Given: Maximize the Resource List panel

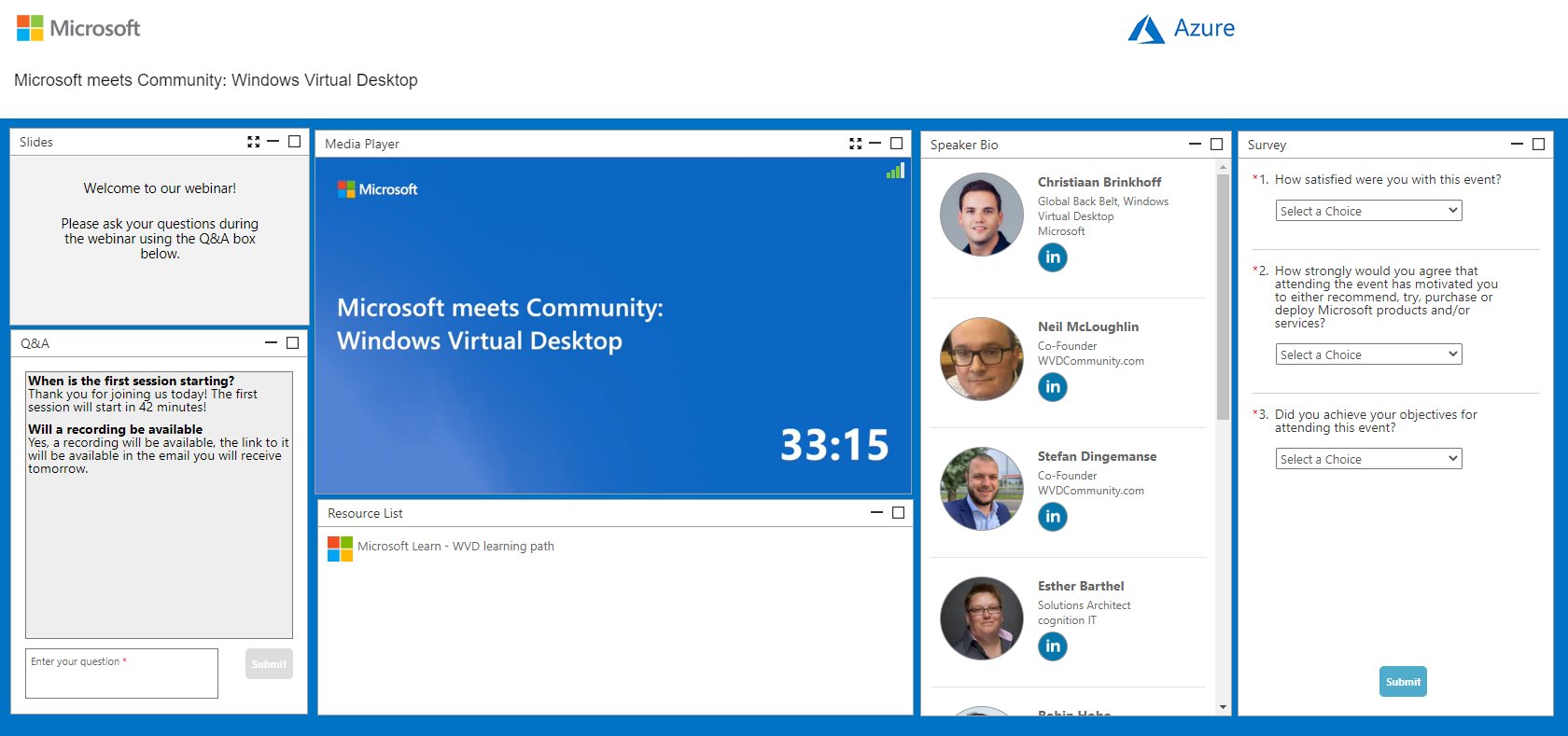Looking at the screenshot, I should point(899,513).
